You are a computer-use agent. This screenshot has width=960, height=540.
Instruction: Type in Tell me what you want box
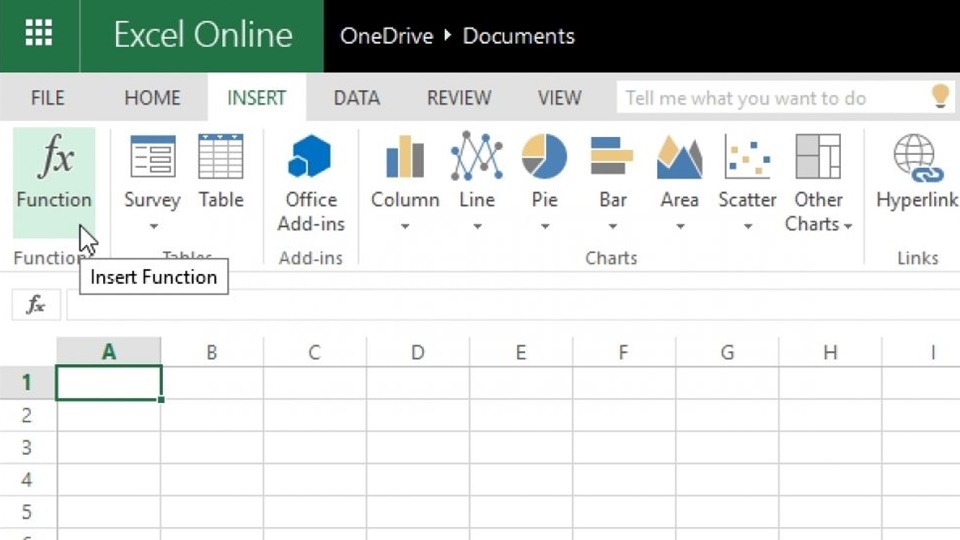(770, 98)
